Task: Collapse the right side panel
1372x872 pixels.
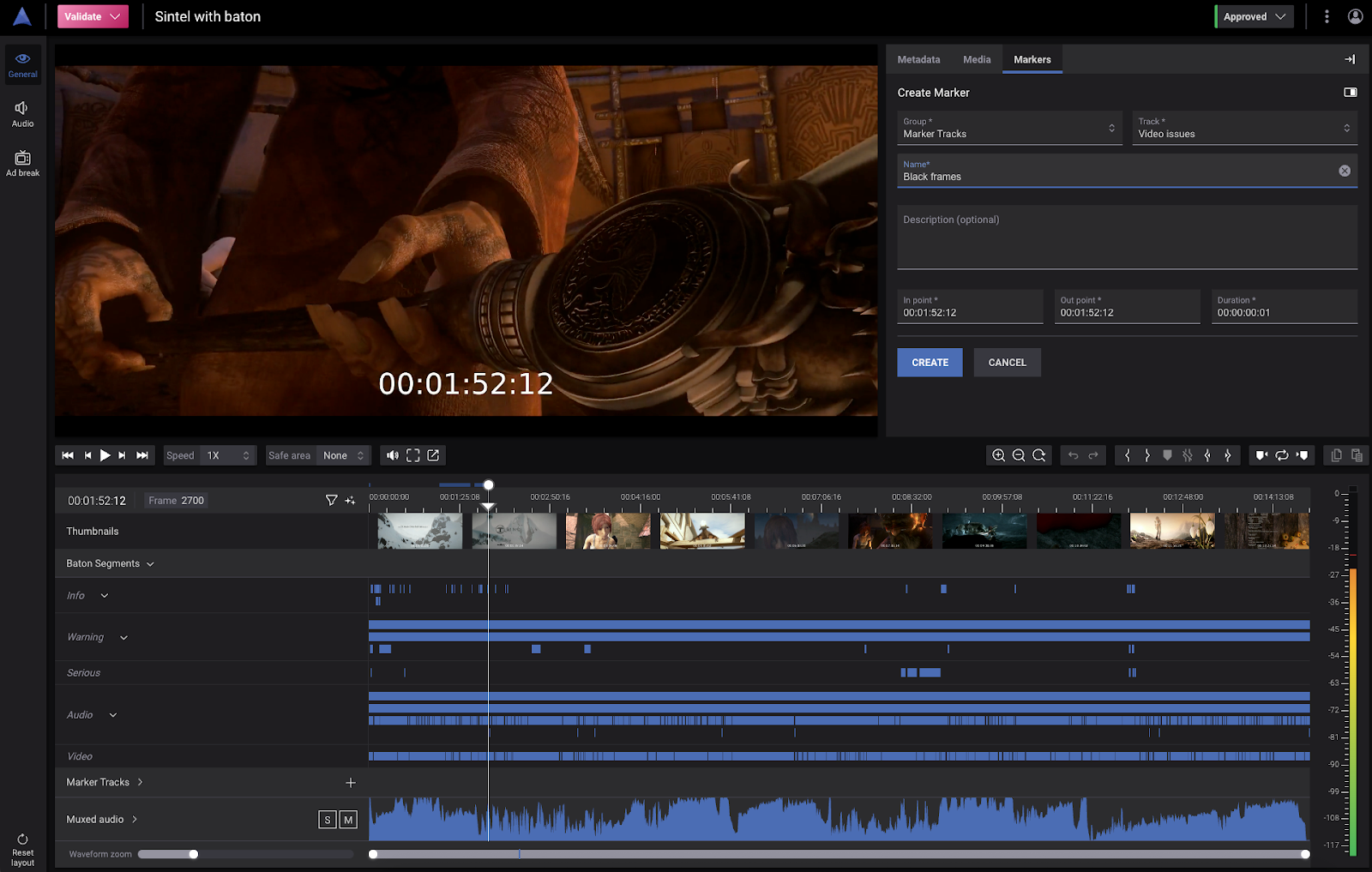Action: (1350, 59)
